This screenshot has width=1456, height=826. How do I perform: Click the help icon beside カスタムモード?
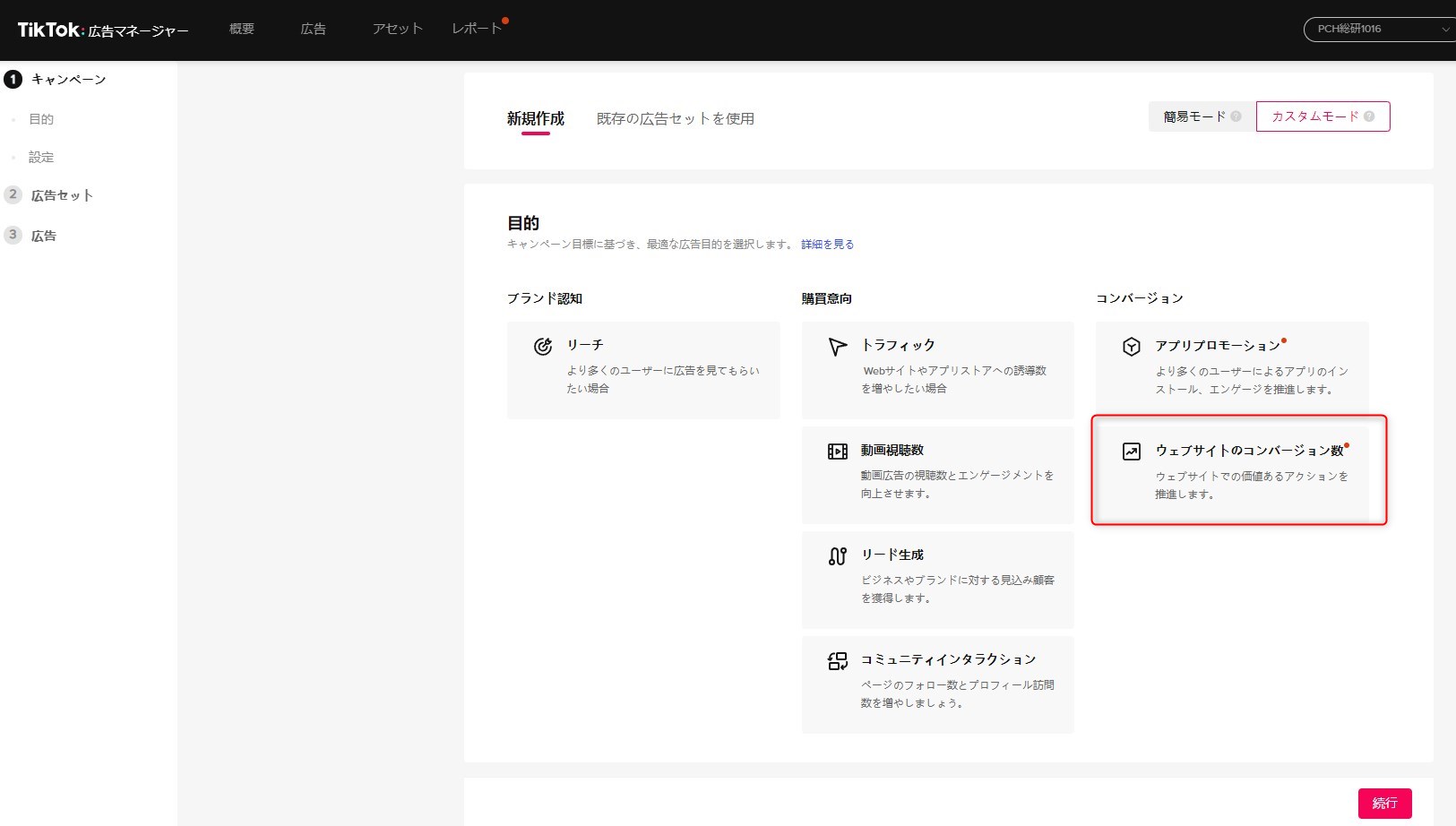(x=1369, y=116)
